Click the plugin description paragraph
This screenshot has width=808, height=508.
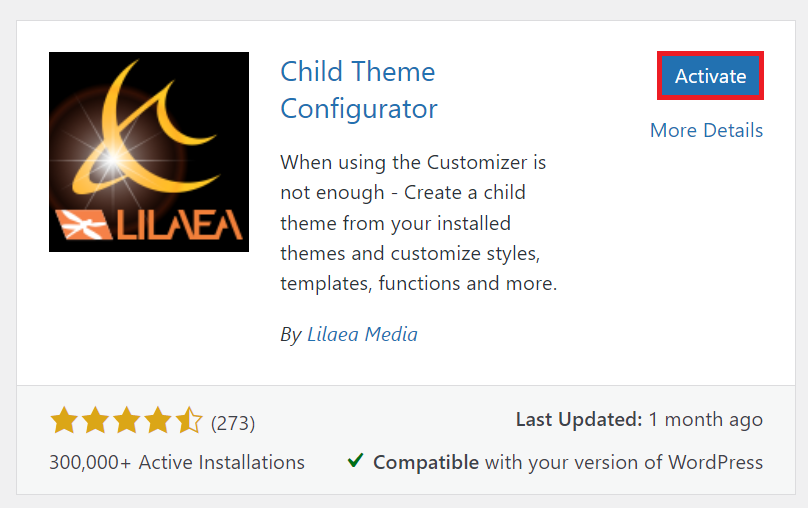pos(418,222)
